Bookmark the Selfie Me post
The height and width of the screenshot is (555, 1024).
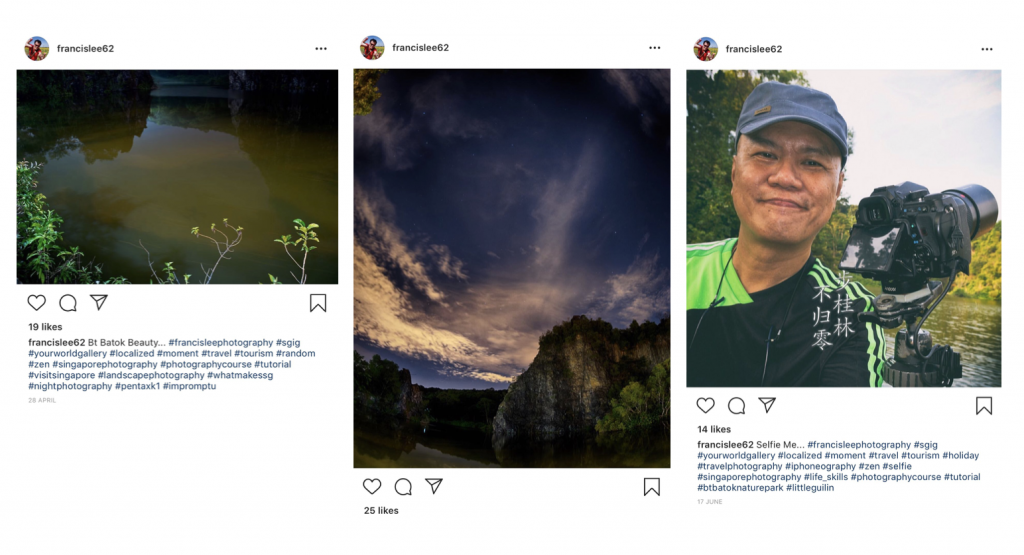click(x=984, y=405)
